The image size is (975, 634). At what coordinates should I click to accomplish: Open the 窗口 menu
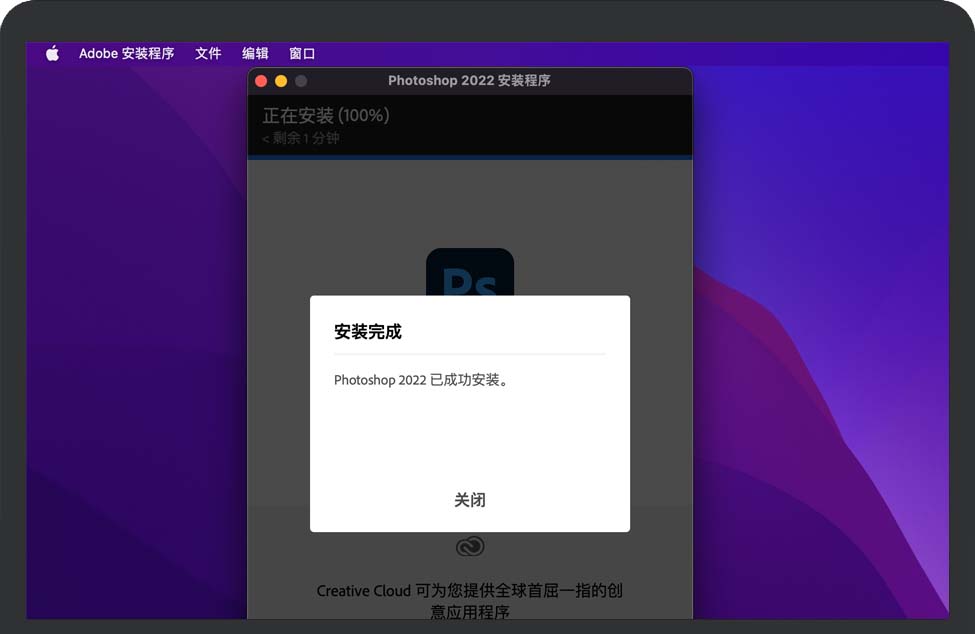pyautogui.click(x=302, y=53)
